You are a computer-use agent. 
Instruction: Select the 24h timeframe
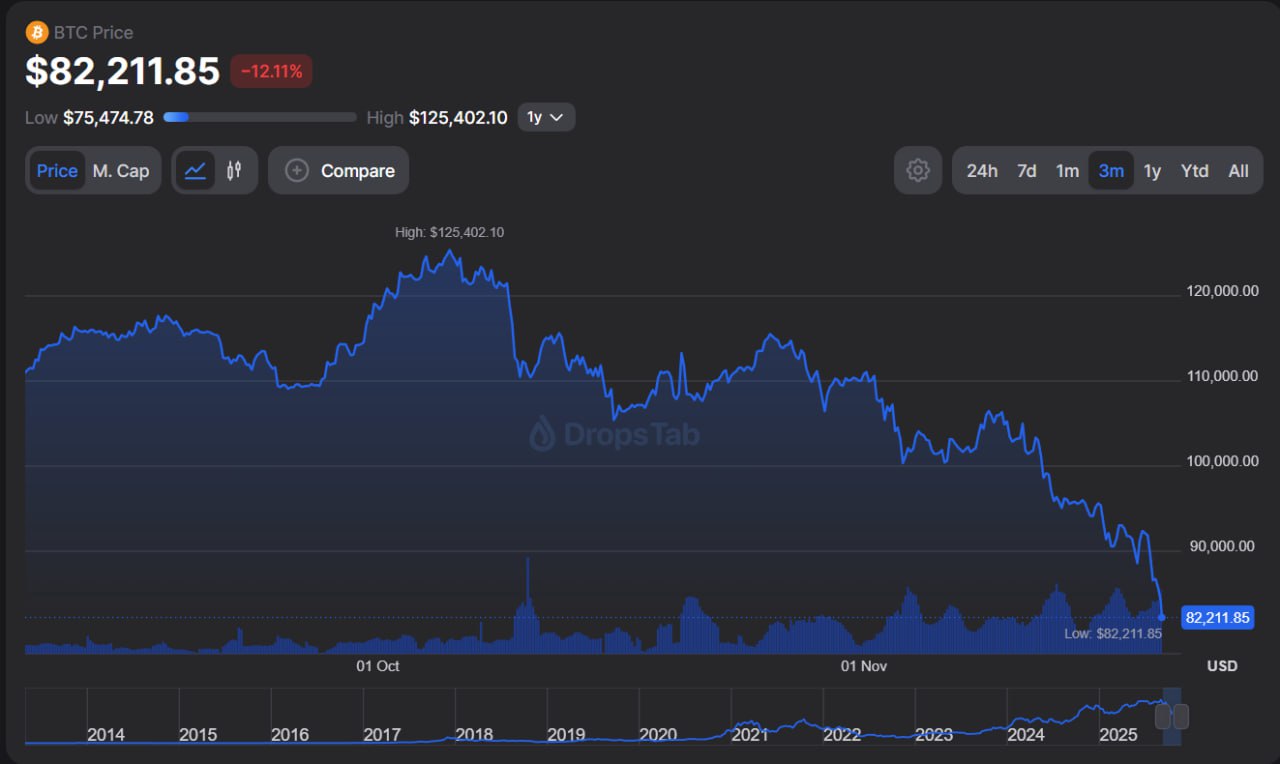pyautogui.click(x=981, y=171)
